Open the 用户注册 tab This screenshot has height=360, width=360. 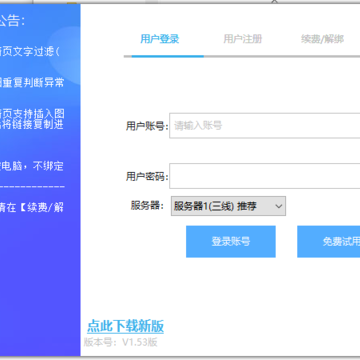243,39
